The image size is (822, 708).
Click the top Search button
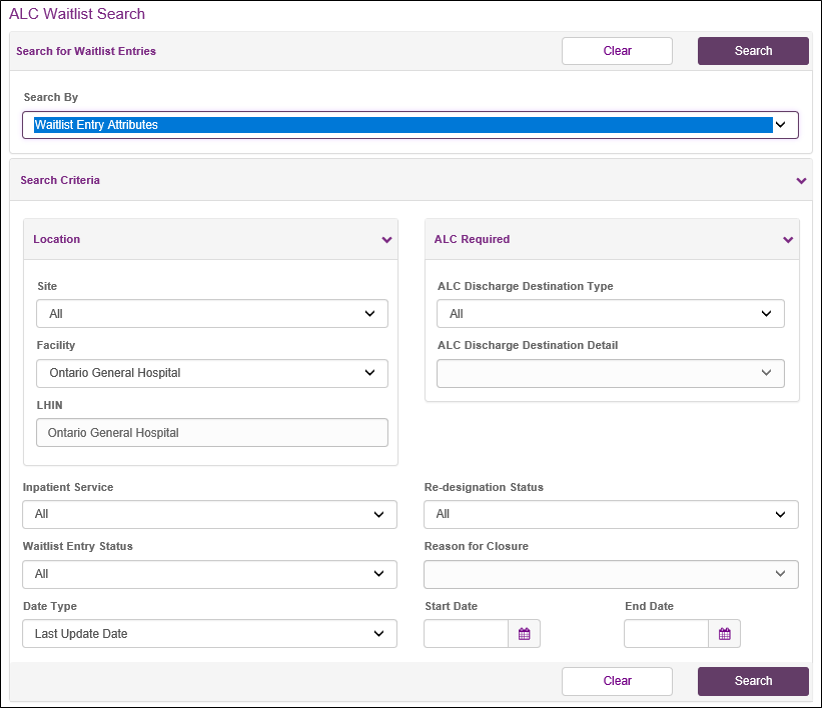tap(753, 51)
